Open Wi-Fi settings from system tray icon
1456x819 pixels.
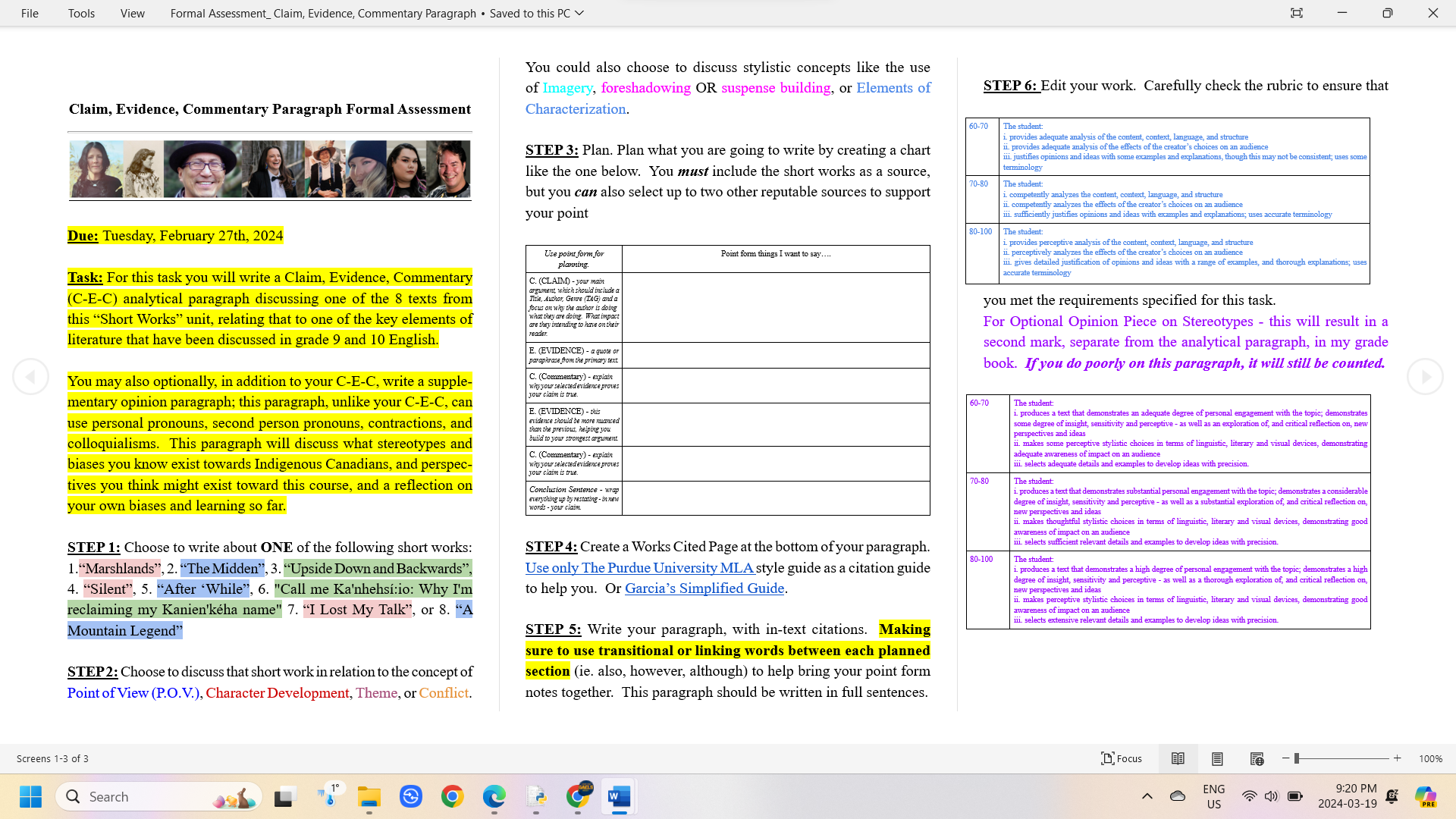[x=1249, y=796]
